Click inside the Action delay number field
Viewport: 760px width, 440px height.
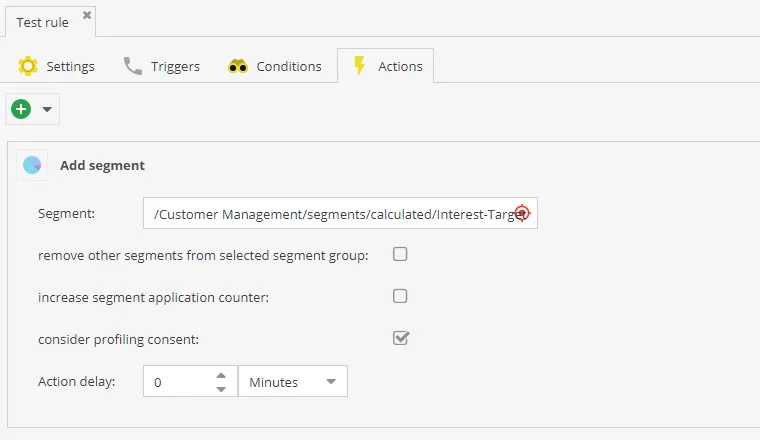coord(176,382)
